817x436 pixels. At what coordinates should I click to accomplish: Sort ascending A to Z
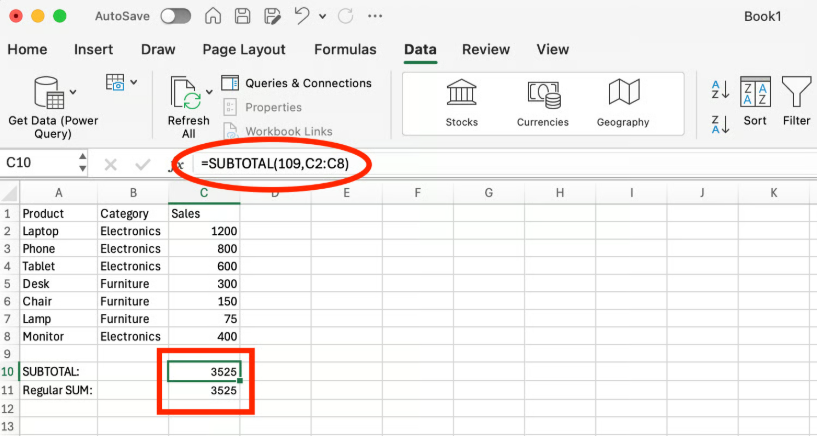pyautogui.click(x=720, y=90)
